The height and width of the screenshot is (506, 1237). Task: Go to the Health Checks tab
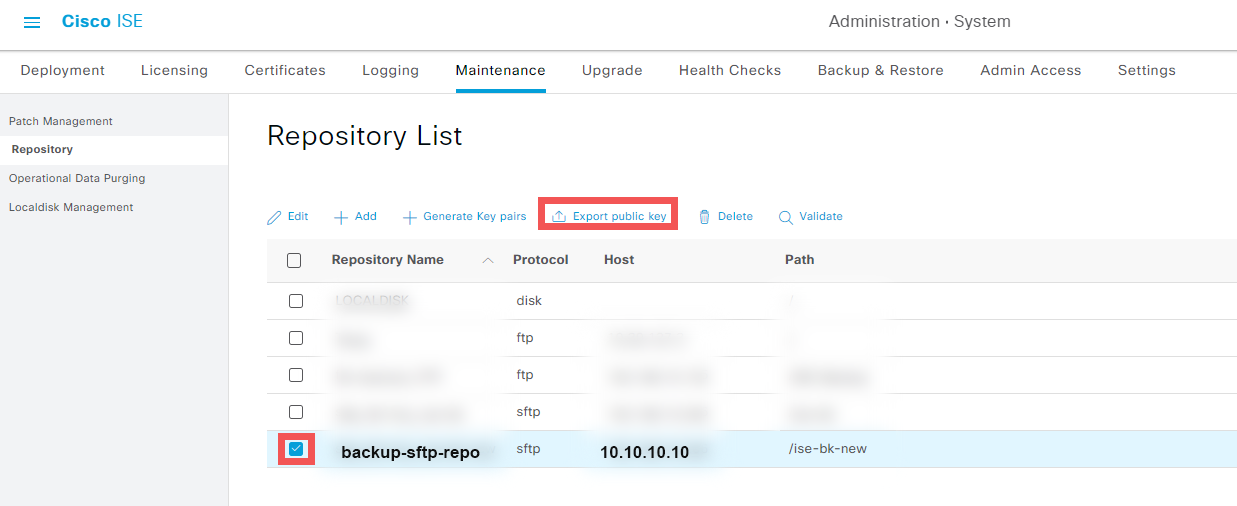[730, 70]
